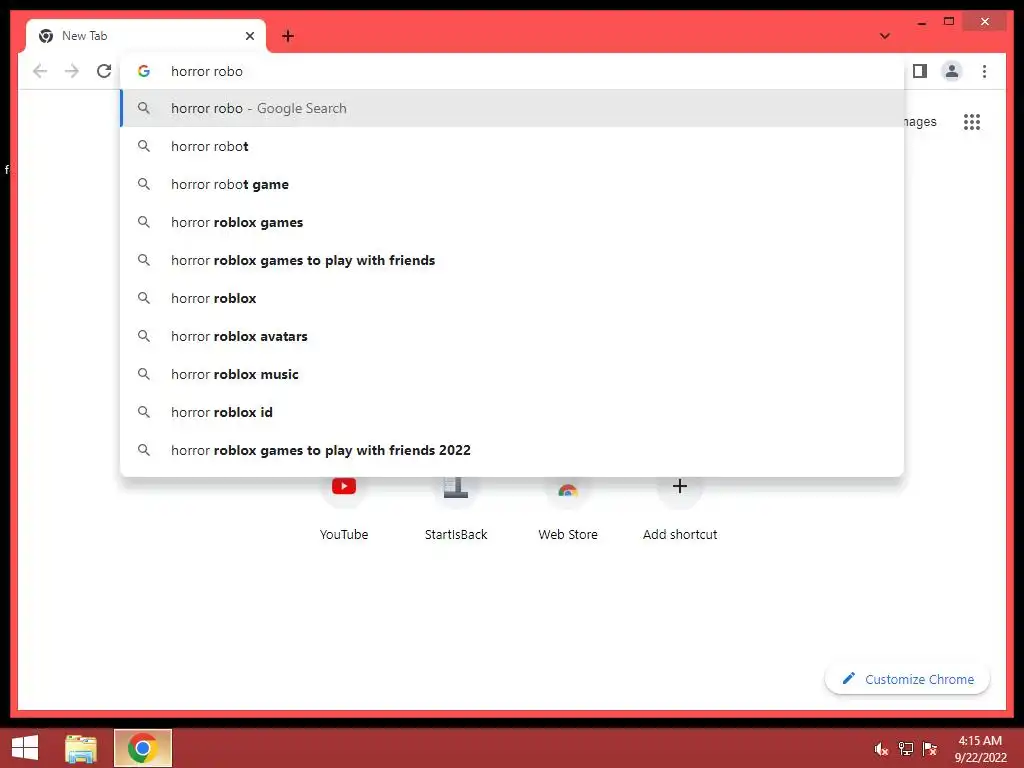Choose 'horror roblox games to play with friends 2022'

coord(512,450)
